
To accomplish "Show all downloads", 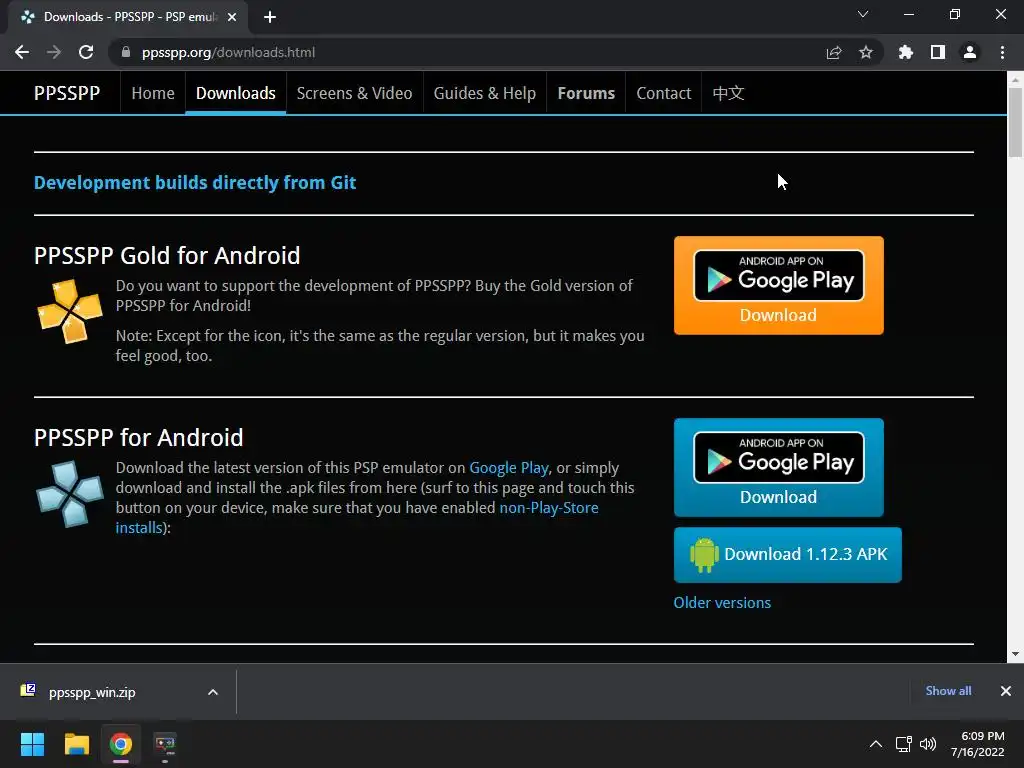I will tap(948, 691).
